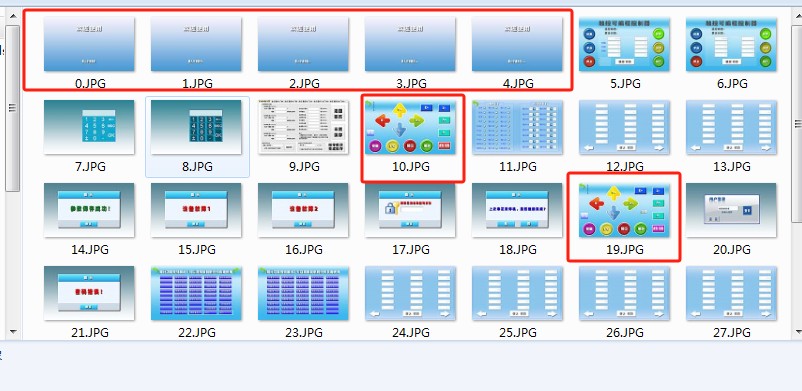This screenshot has height=391, width=802.
Task: Click the left pane scrollbar thumb
Action: click(x=13, y=107)
